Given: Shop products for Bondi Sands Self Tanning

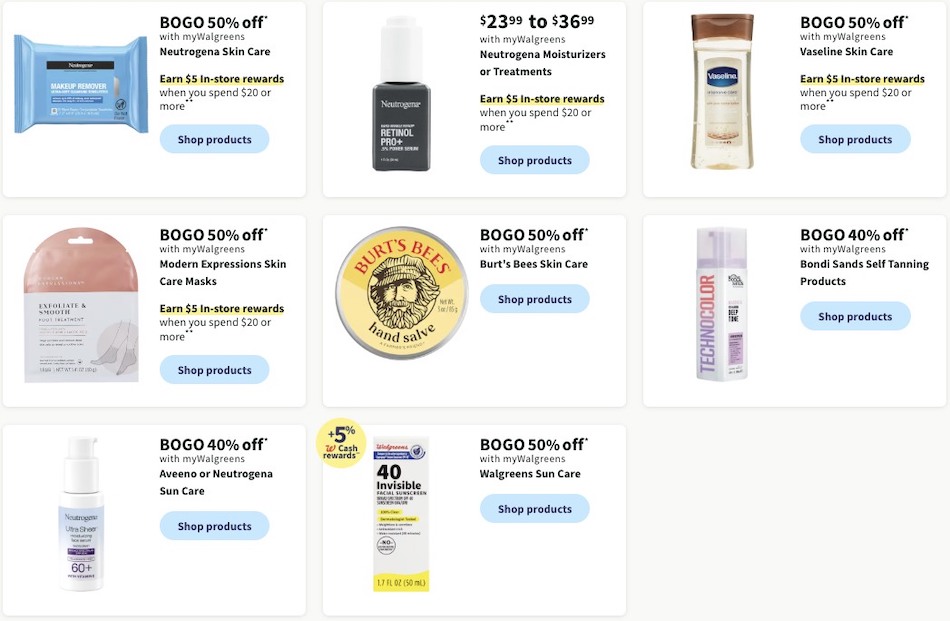Looking at the screenshot, I should (855, 316).
